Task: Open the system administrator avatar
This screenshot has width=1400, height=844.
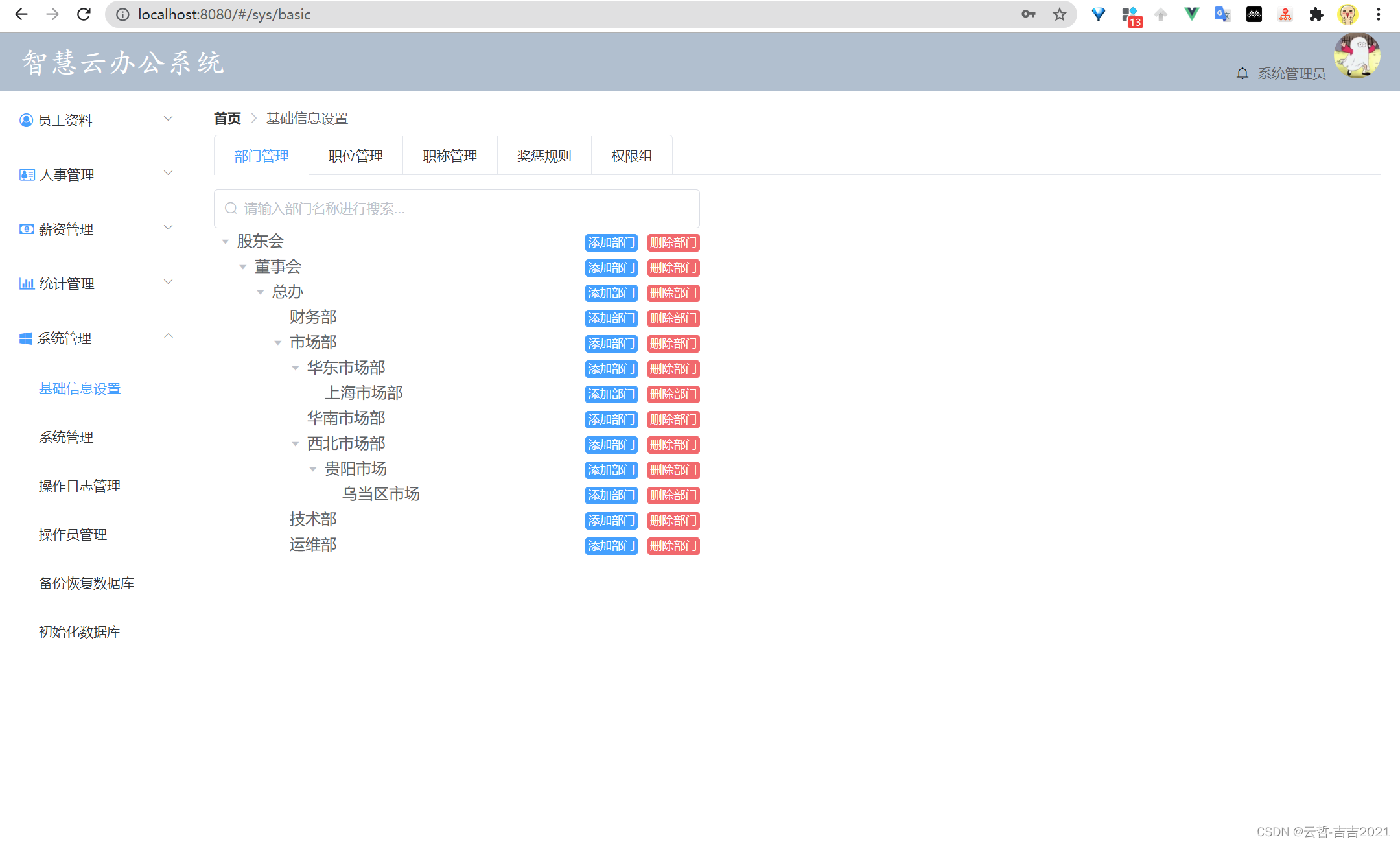Action: 1357,56
